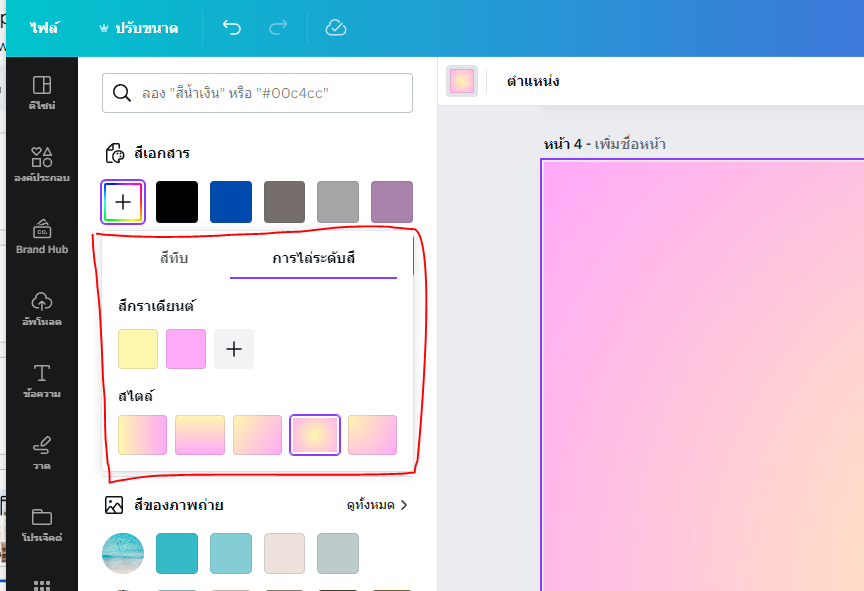Open the apps grid icon in the sidebar
This screenshot has height=591, width=864.
42,585
